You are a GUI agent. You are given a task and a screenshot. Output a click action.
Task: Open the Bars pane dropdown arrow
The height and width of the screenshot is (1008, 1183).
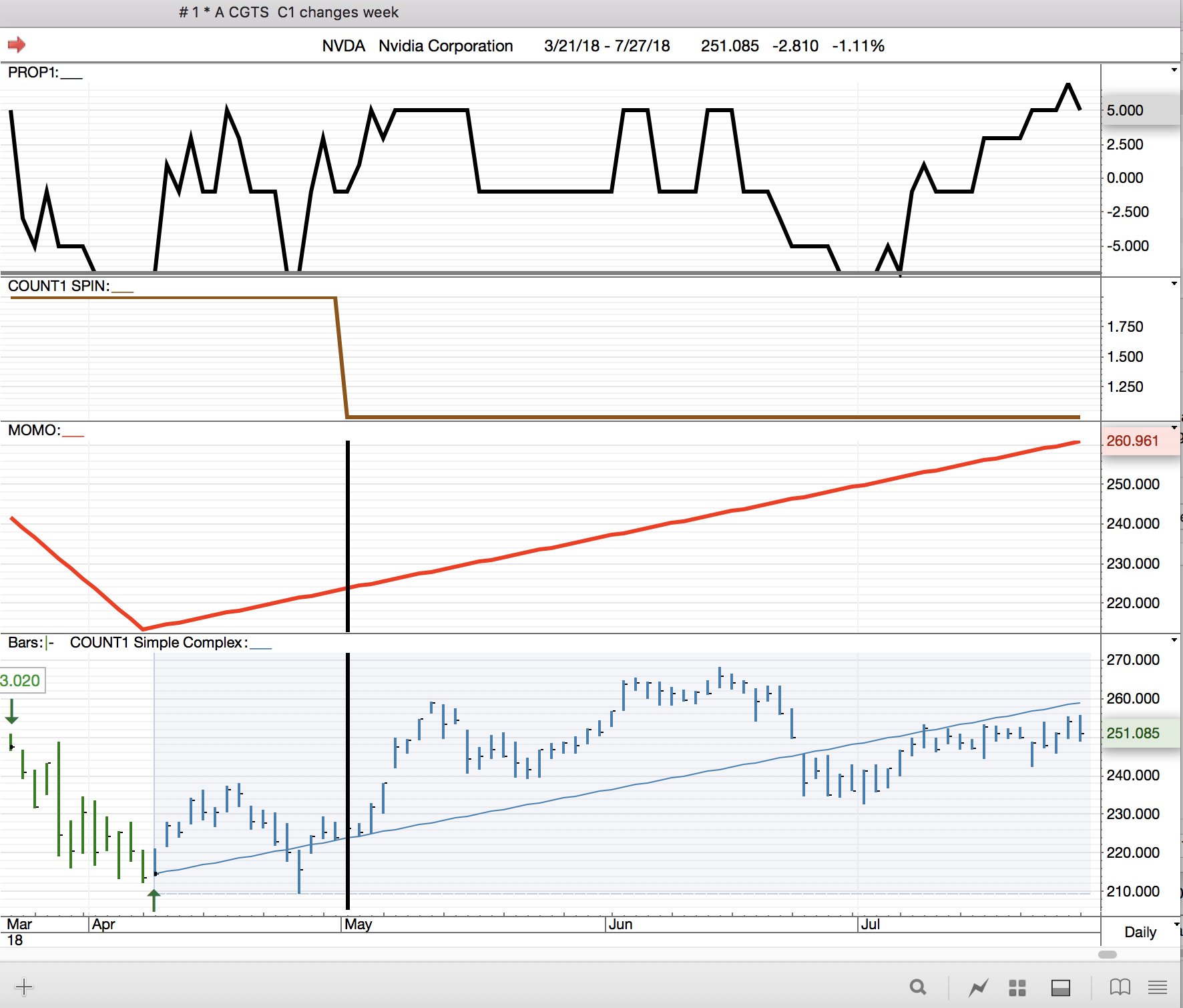coord(1174,640)
